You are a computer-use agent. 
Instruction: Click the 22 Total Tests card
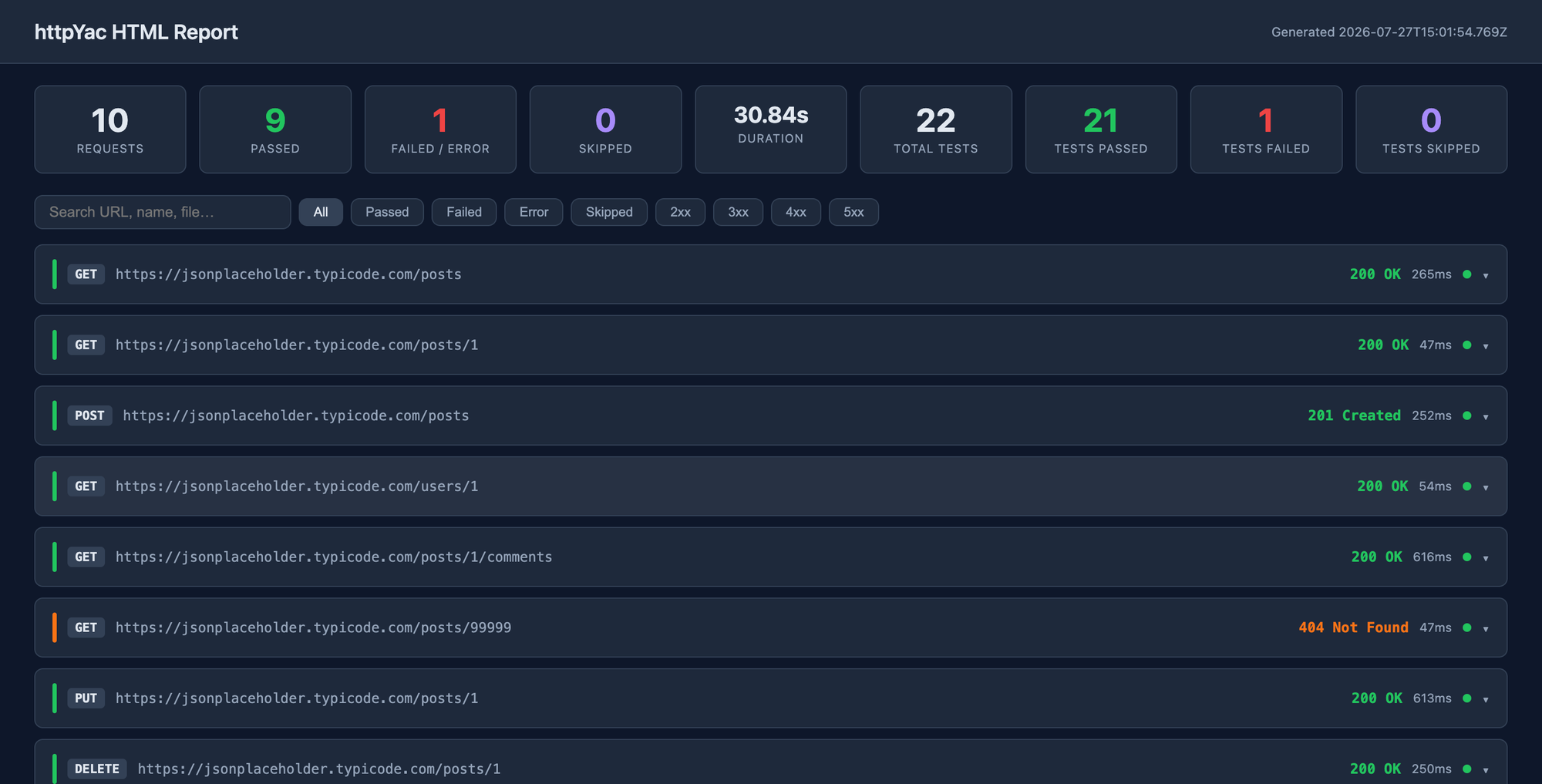936,130
